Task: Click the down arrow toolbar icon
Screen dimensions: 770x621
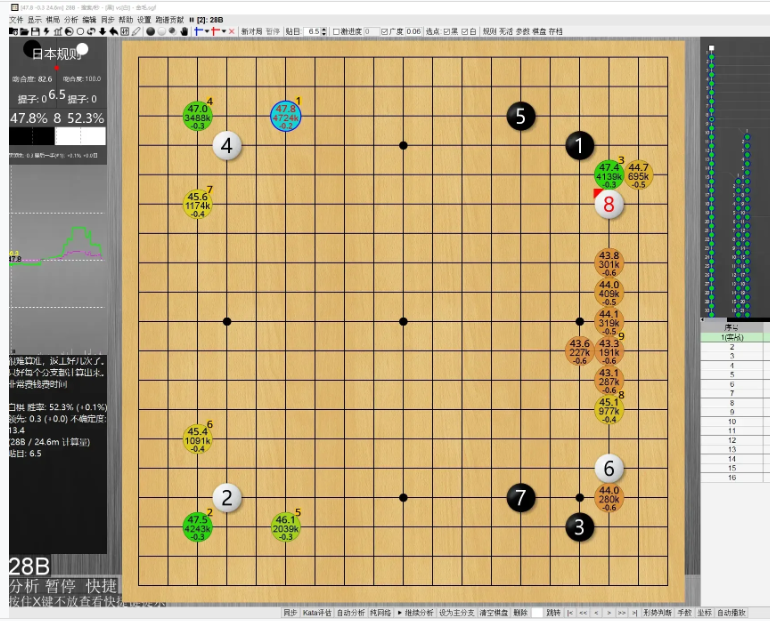Action: [102, 32]
